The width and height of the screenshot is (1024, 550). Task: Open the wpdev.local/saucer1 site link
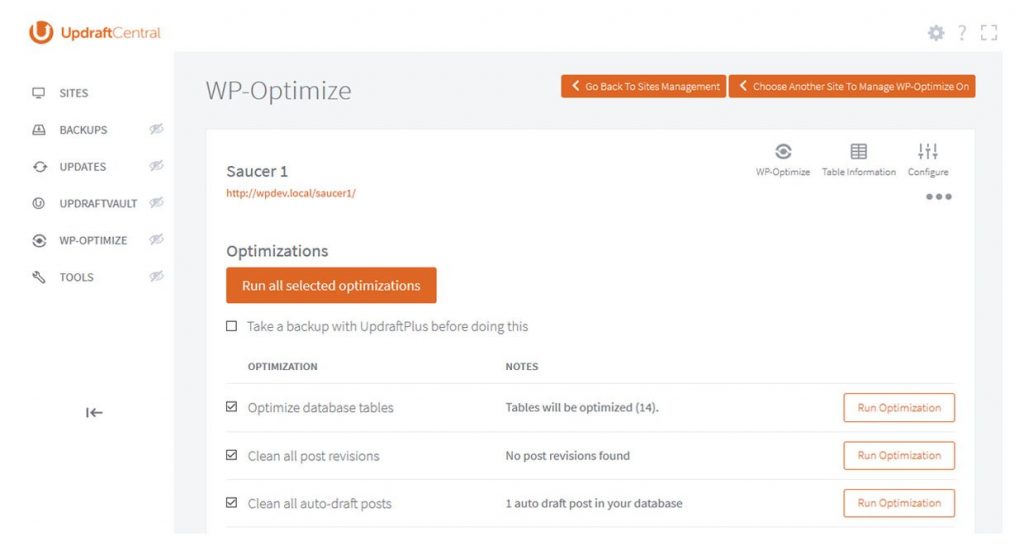291,193
